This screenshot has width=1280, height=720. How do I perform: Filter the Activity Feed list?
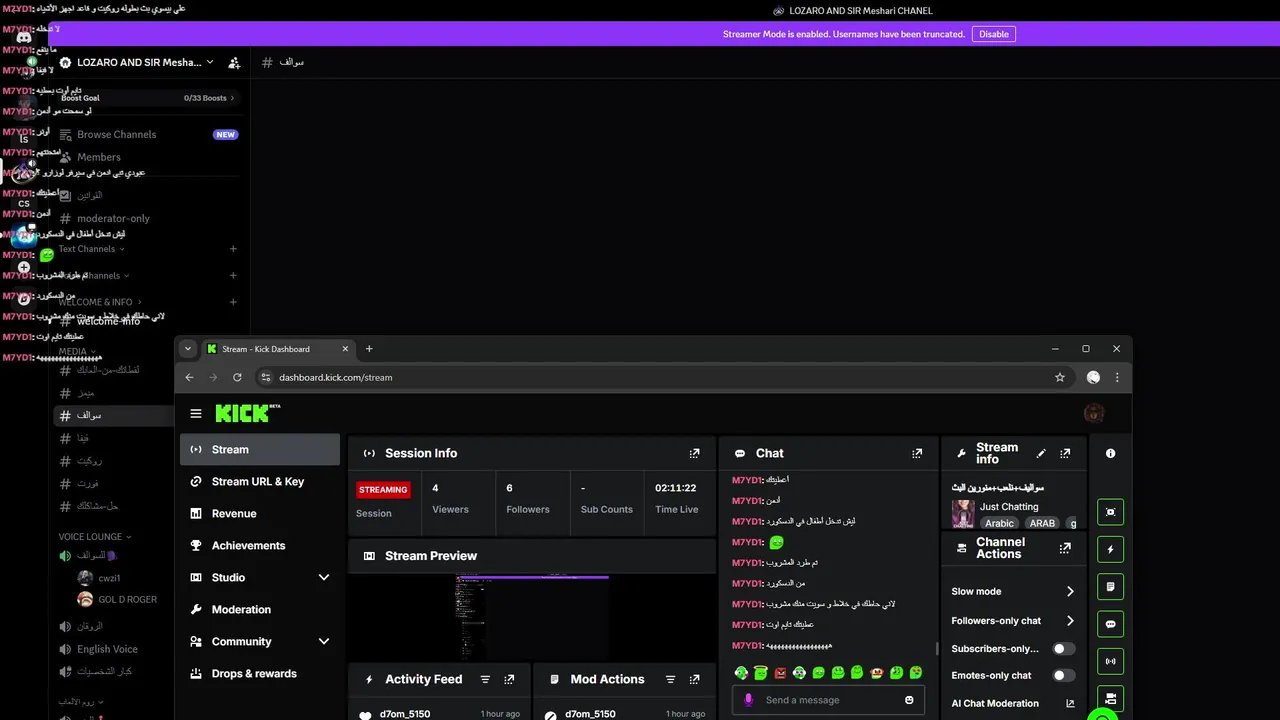485,679
